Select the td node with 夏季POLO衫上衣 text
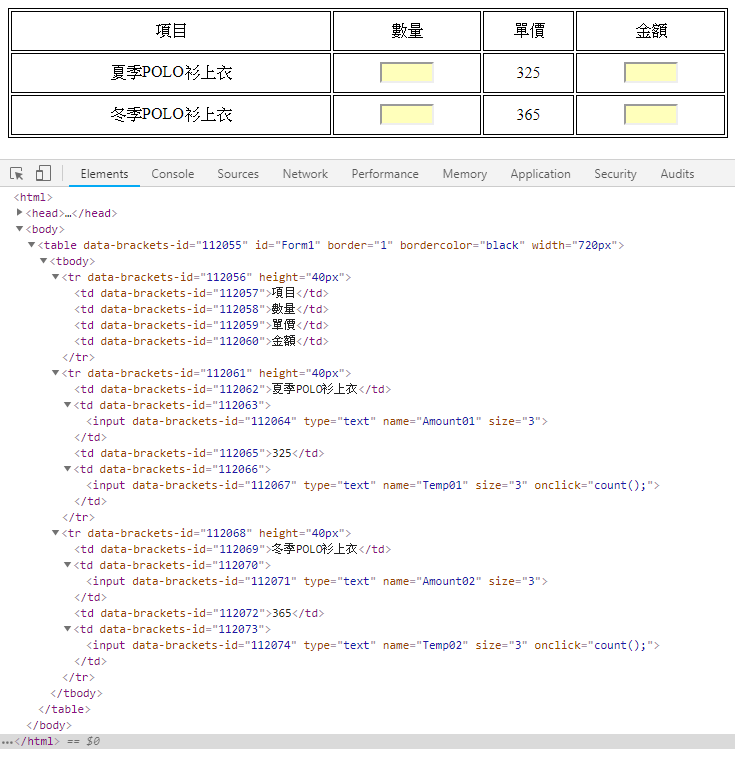 point(233,389)
